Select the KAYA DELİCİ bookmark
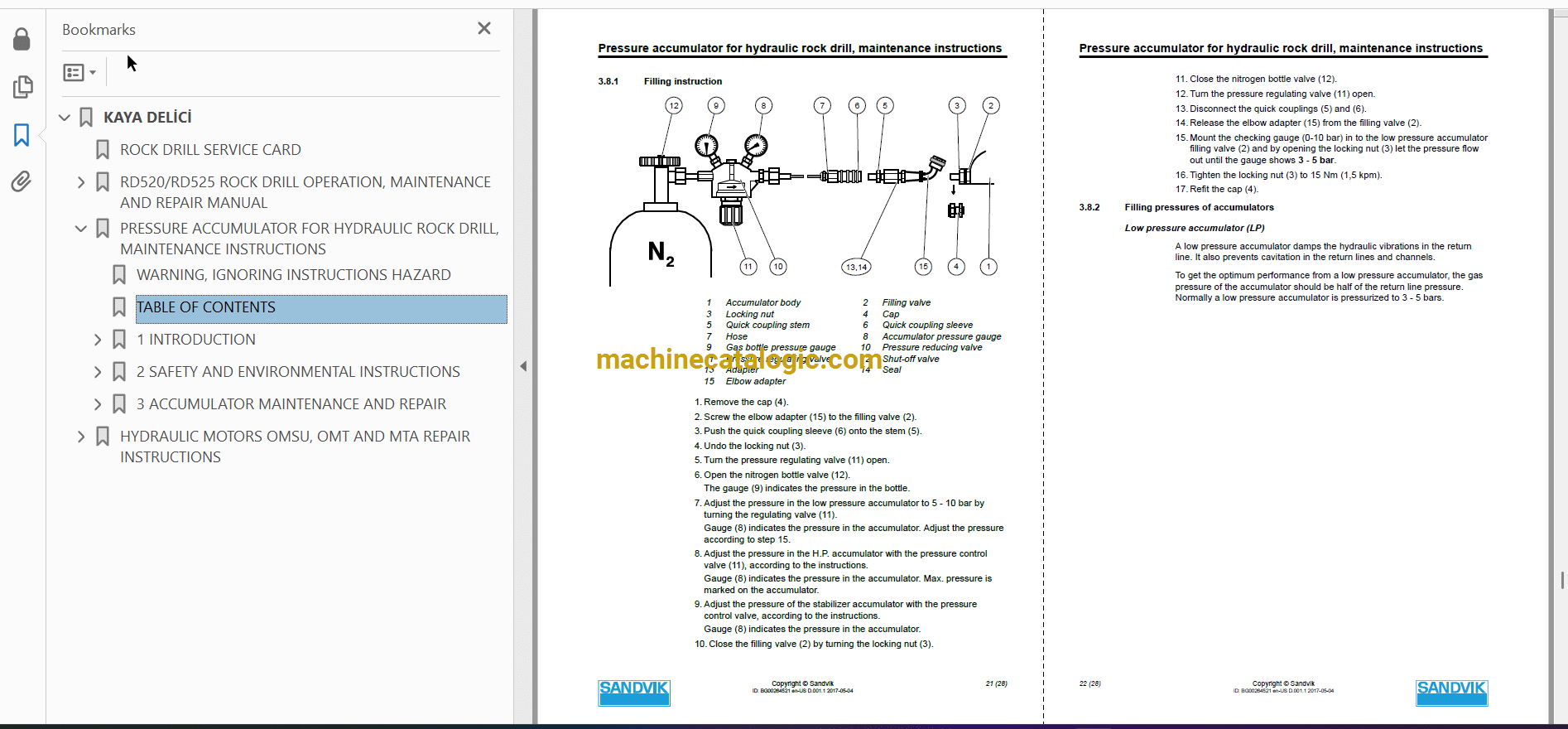 (x=147, y=118)
